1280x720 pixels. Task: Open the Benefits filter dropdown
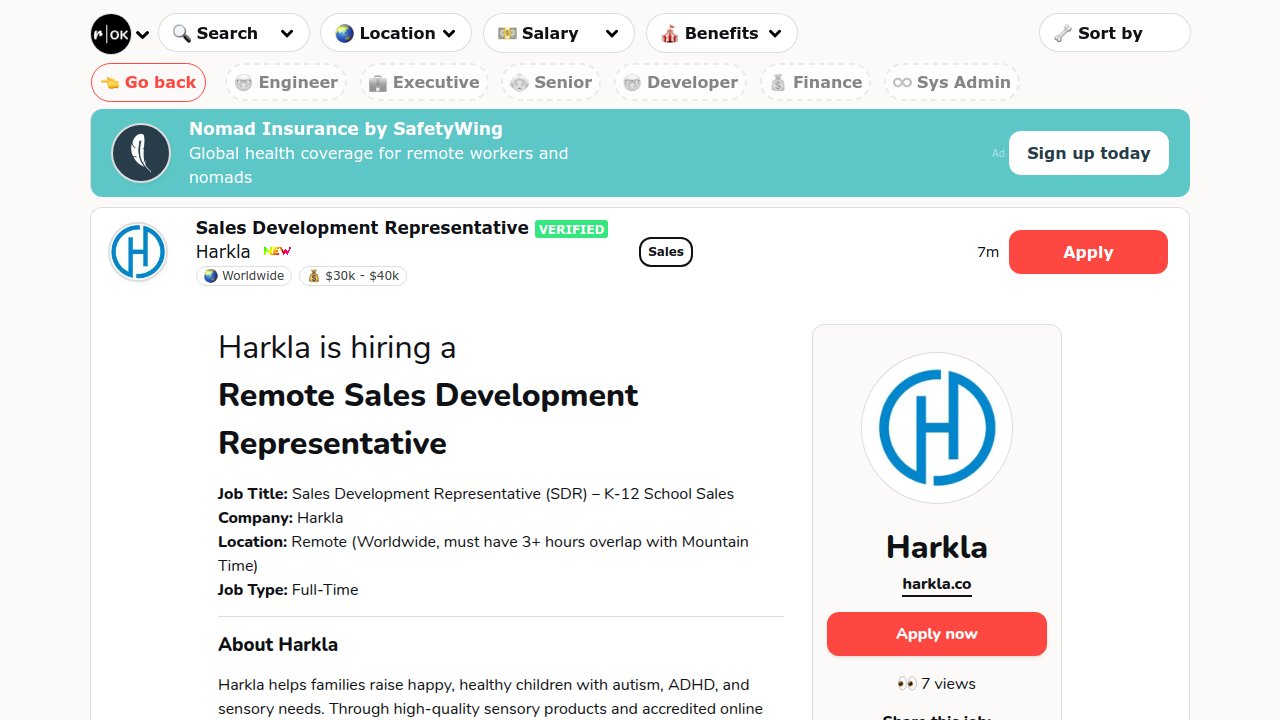[721, 33]
